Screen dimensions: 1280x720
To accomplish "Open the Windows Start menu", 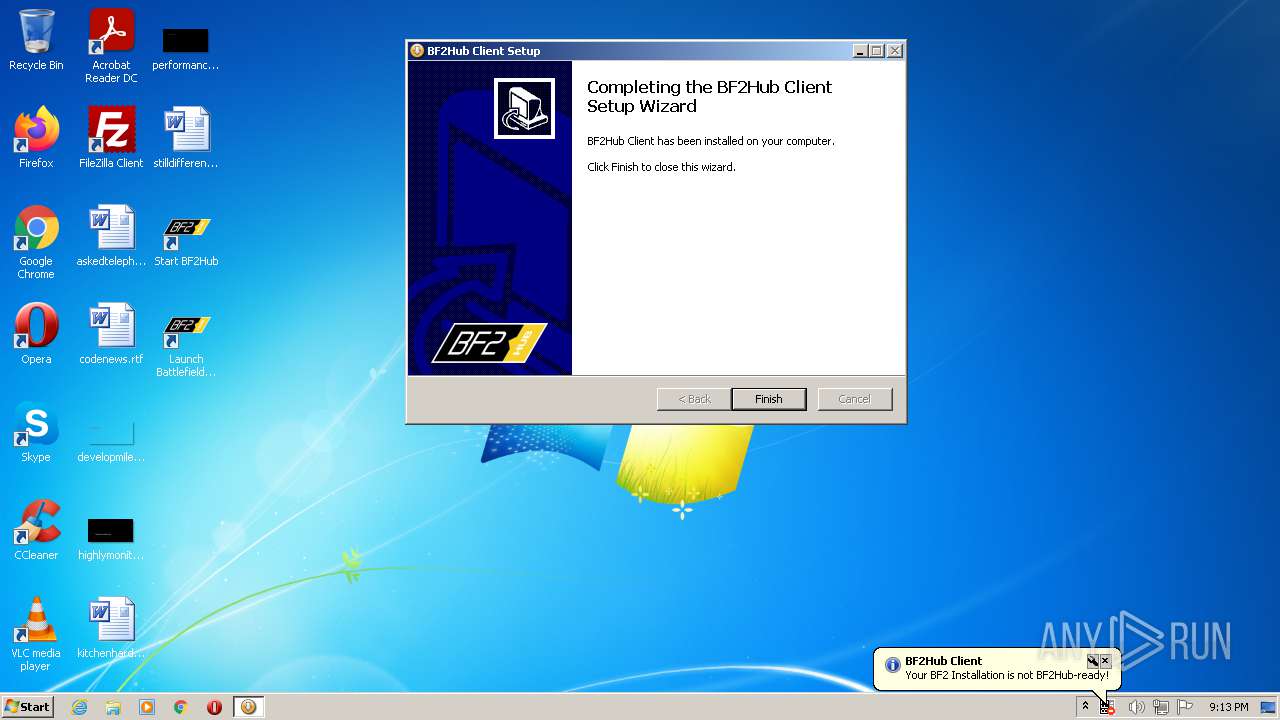I will click(27, 706).
